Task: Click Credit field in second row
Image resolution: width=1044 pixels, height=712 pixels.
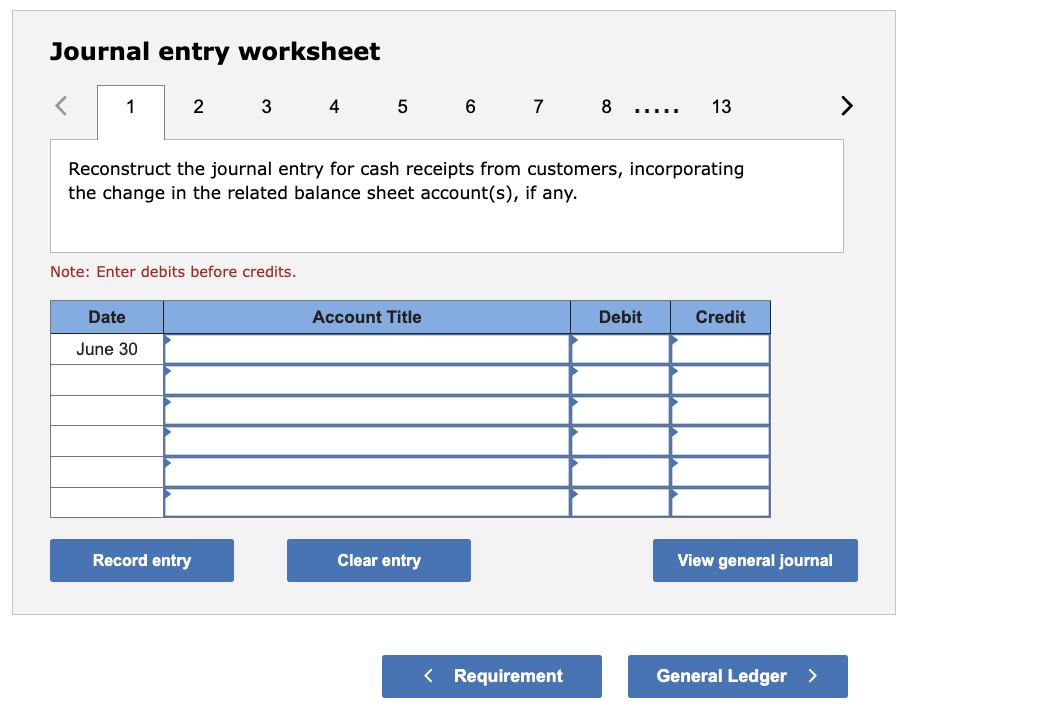Action: tap(720, 380)
